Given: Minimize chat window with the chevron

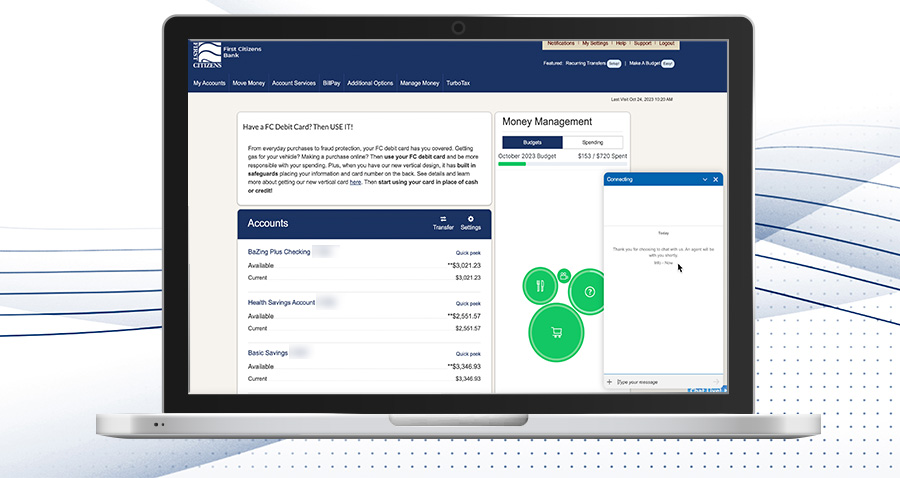Looking at the screenshot, I should 704,179.
